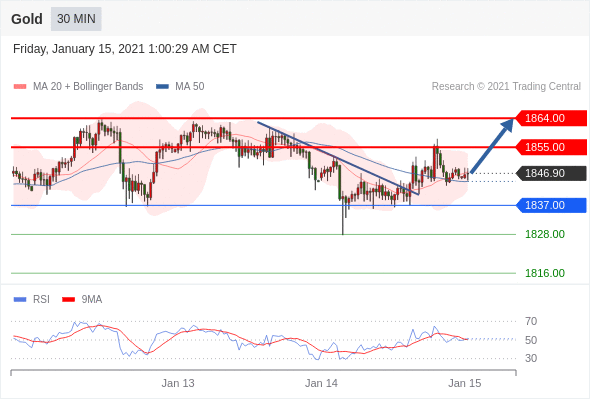This screenshot has width=590, height=400.
Task: Click the 1855.00 red resistance label
Action: coord(551,147)
